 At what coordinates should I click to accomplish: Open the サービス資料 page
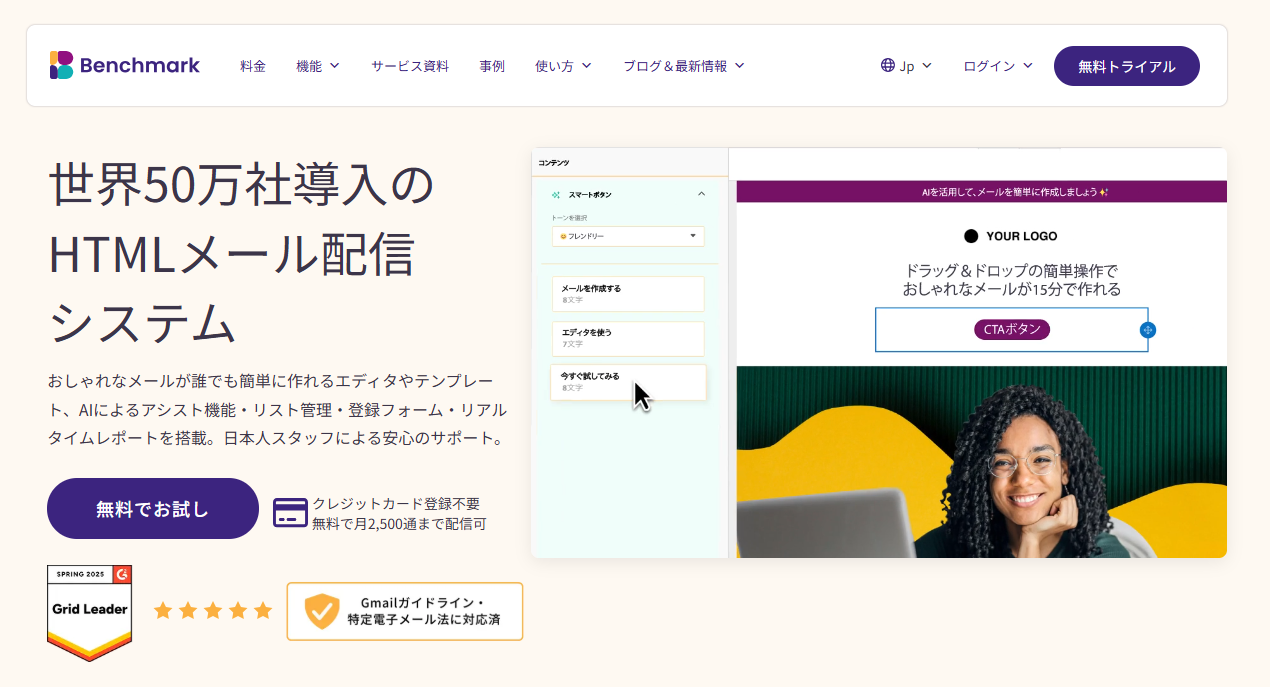tap(410, 66)
